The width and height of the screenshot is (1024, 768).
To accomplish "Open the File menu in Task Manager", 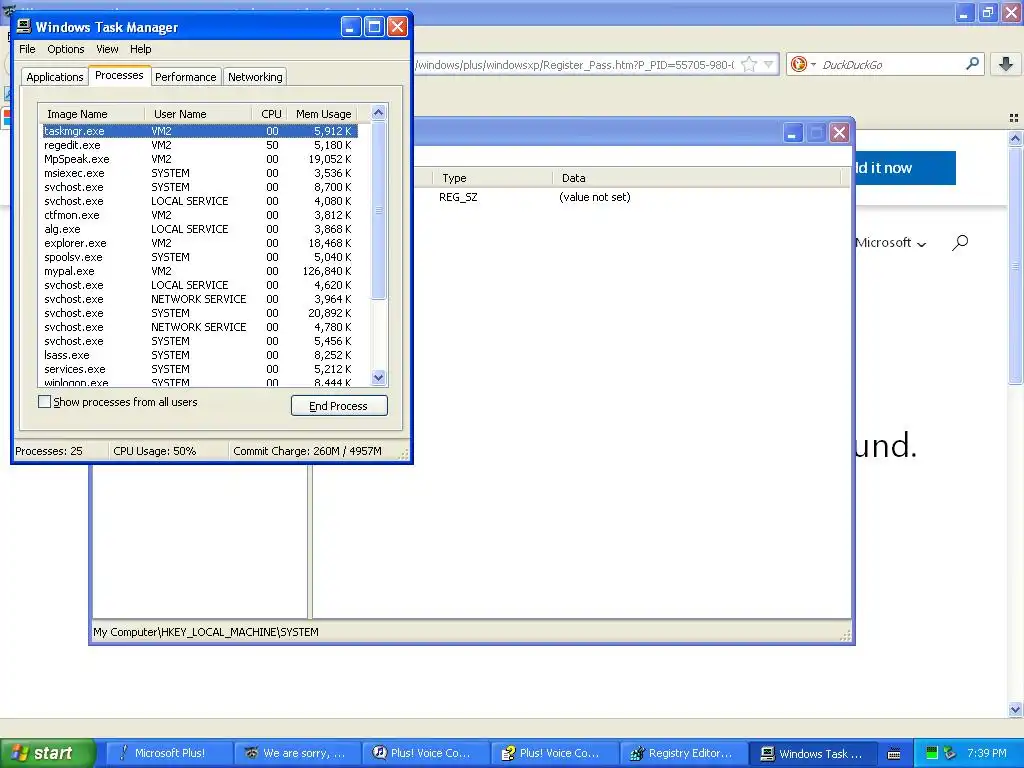I will coord(27,49).
